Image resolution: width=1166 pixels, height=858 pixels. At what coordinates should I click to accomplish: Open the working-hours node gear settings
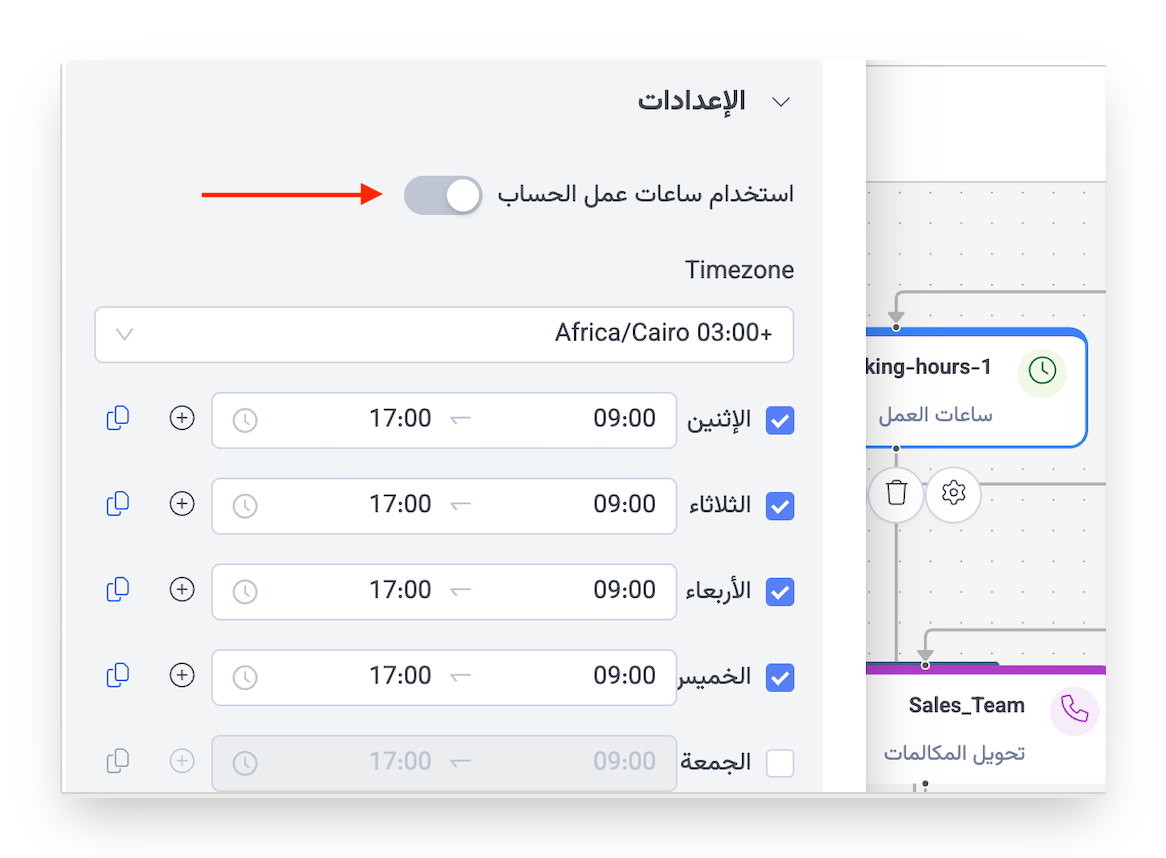(953, 493)
